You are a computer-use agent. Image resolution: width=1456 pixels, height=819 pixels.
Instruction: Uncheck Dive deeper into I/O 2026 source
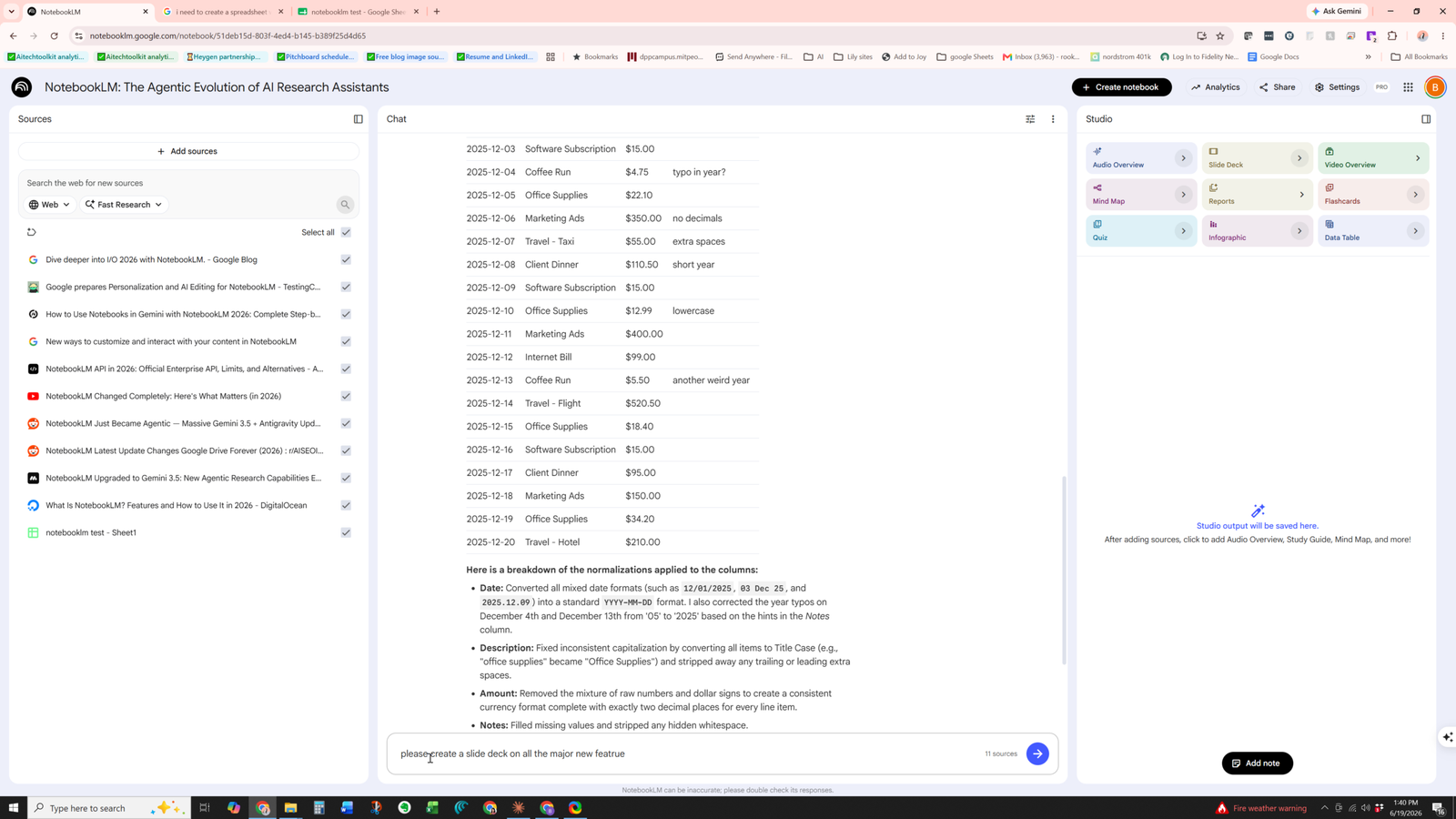point(346,259)
